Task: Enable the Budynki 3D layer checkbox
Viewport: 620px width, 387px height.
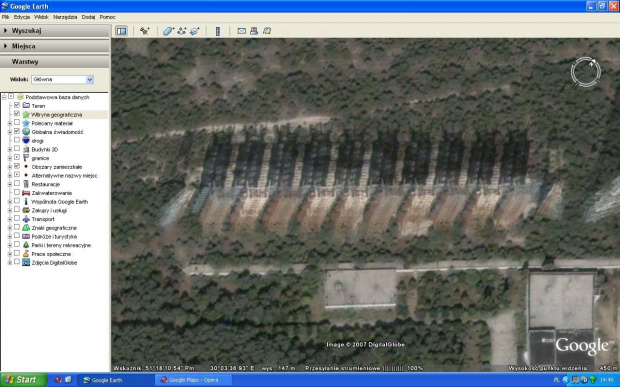Action: (x=17, y=149)
